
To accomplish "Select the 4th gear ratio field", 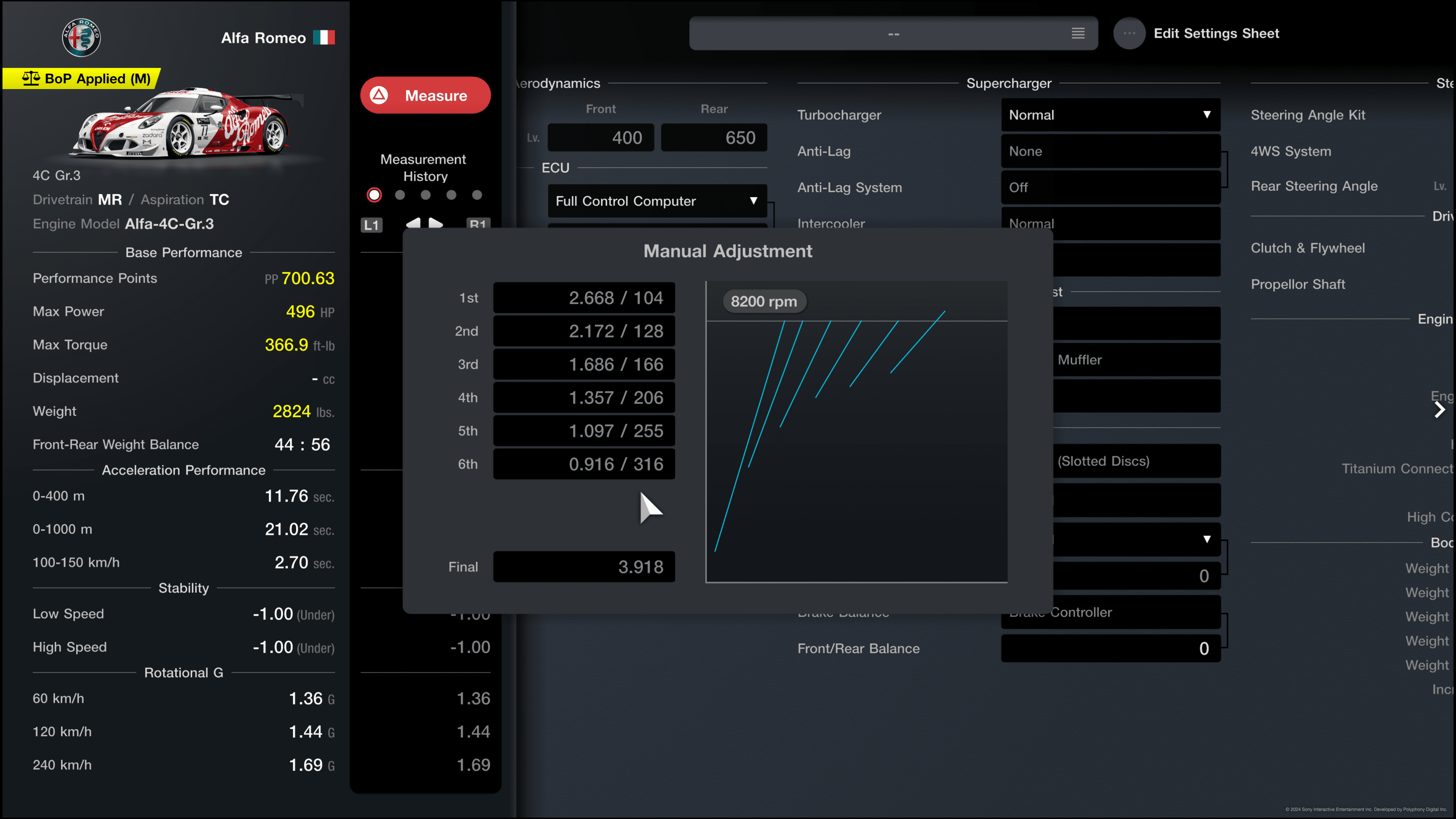I will click(x=584, y=398).
